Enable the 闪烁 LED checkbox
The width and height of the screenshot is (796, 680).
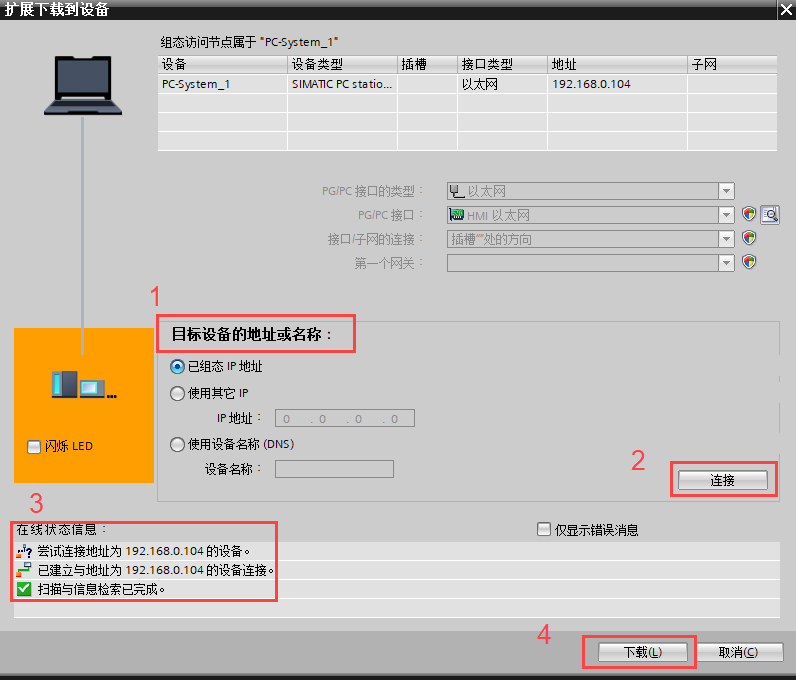tap(34, 446)
